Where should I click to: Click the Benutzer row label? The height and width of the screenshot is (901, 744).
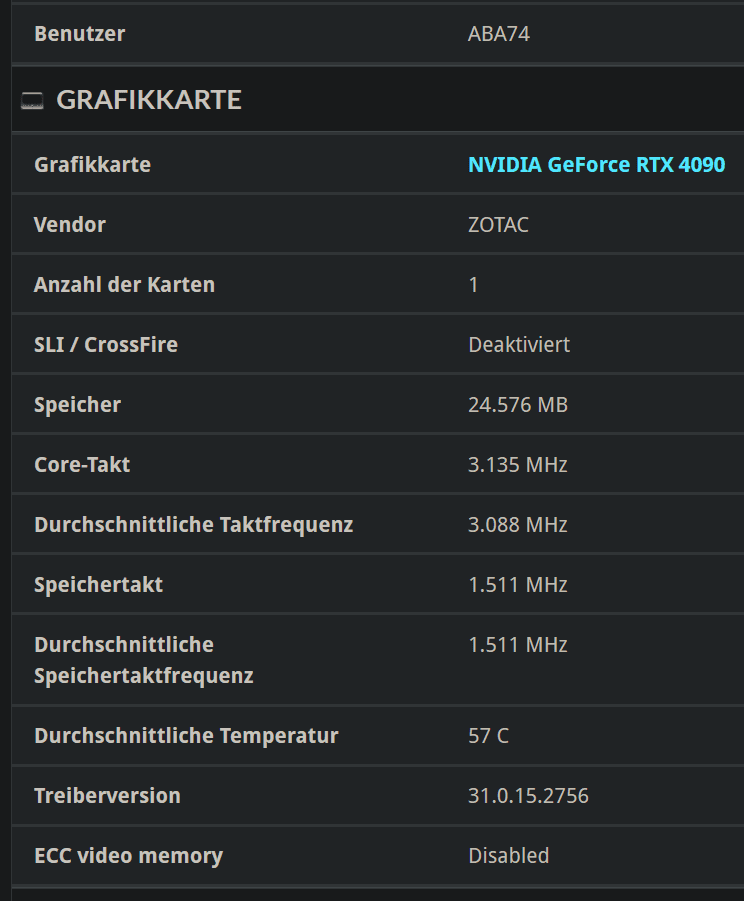(x=80, y=34)
